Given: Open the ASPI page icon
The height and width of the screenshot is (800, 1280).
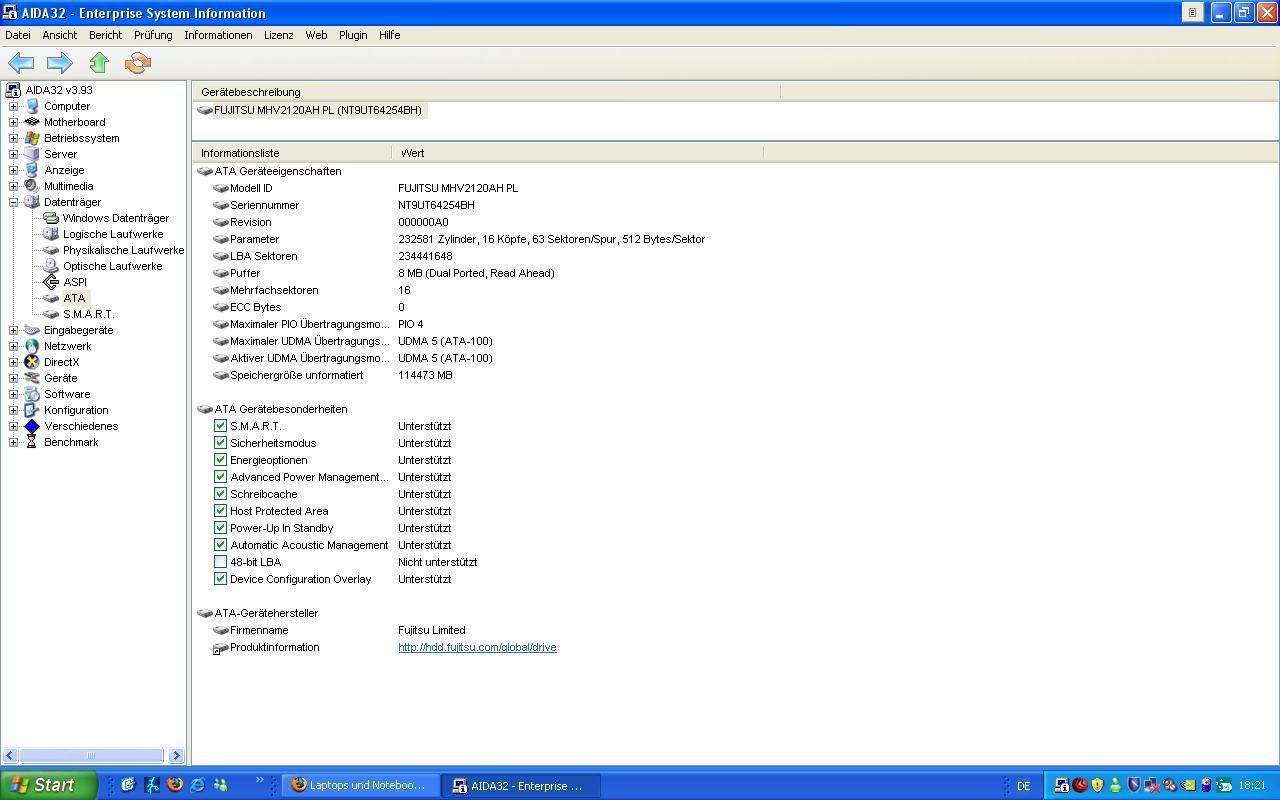Looking at the screenshot, I should (x=51, y=282).
